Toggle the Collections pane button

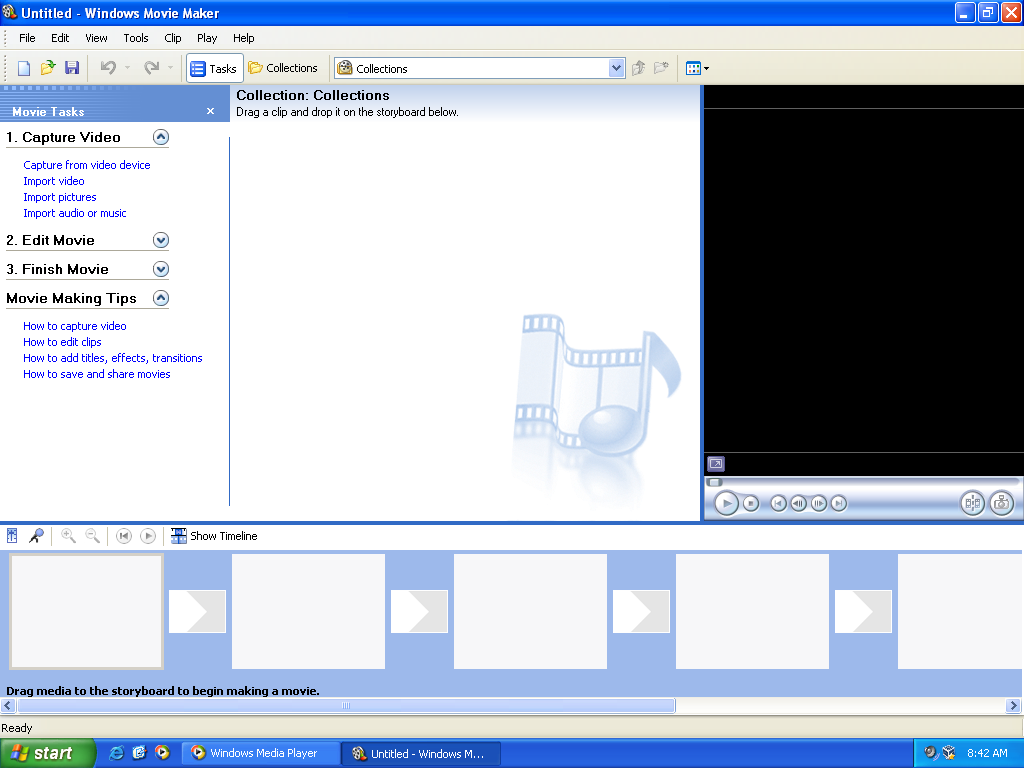click(283, 68)
